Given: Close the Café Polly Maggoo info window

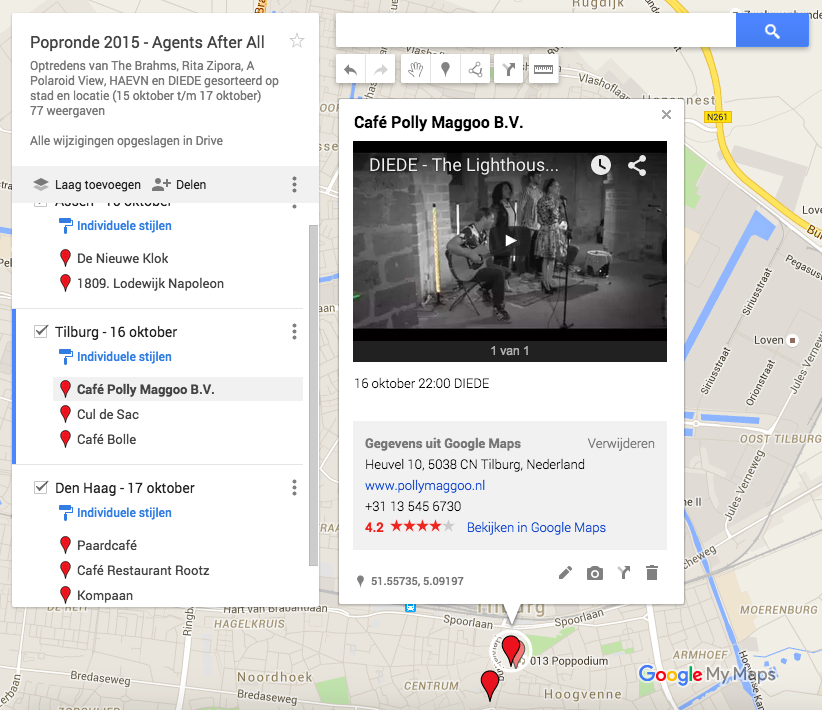Looking at the screenshot, I should [666, 114].
